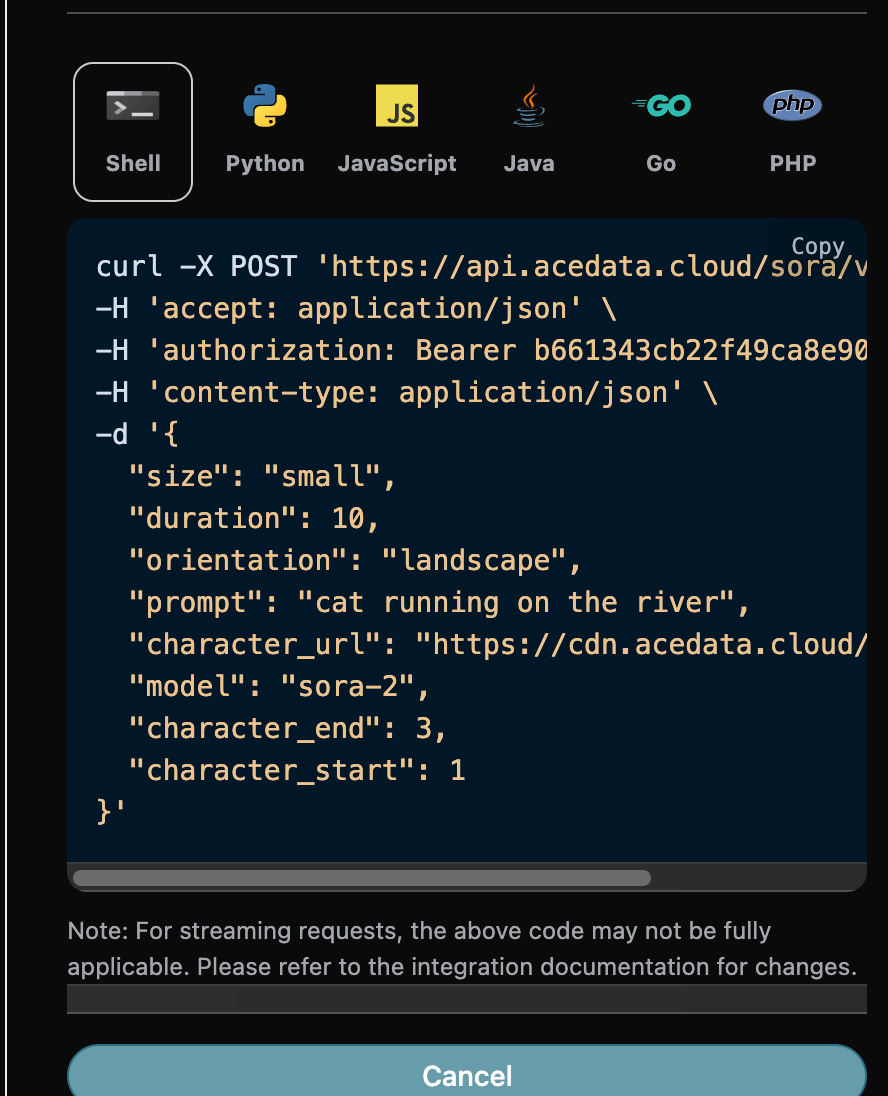Click the authorization Bearer header line
888x1096 pixels.
coord(481,351)
